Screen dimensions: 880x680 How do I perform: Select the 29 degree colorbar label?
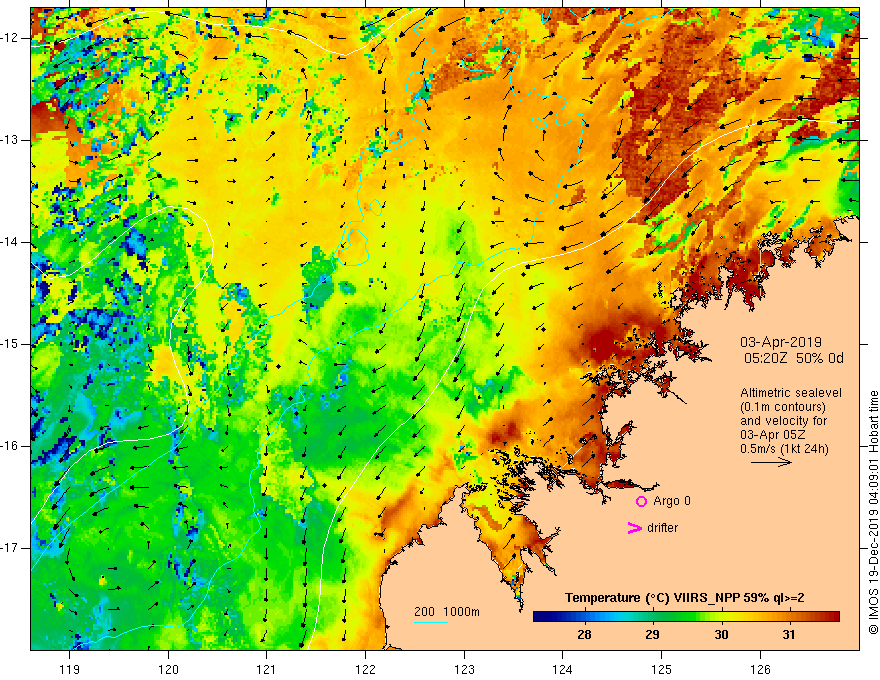[x=652, y=635]
